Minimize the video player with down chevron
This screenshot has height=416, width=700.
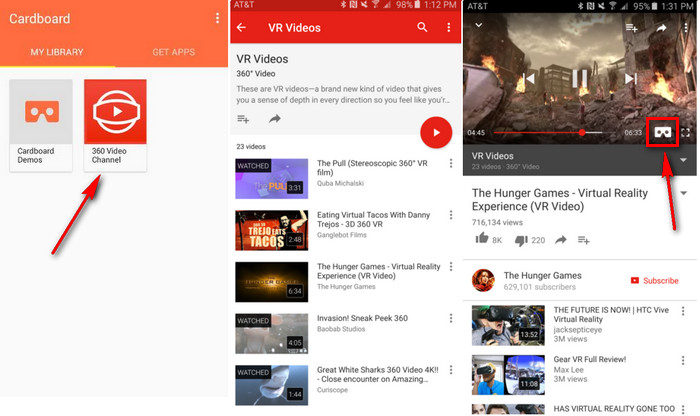tap(479, 25)
